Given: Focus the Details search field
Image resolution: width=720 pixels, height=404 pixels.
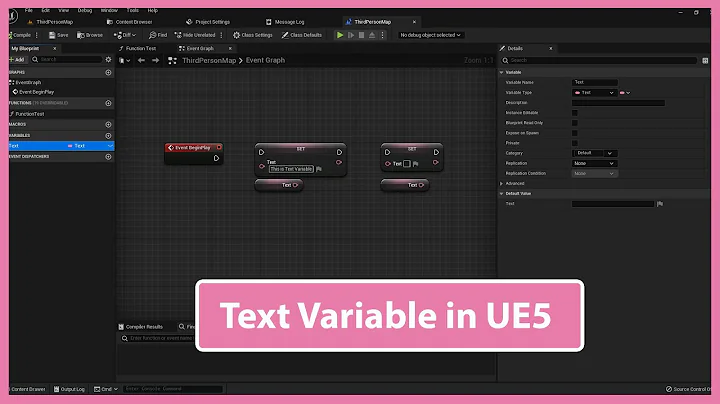Looking at the screenshot, I should coord(599,61).
